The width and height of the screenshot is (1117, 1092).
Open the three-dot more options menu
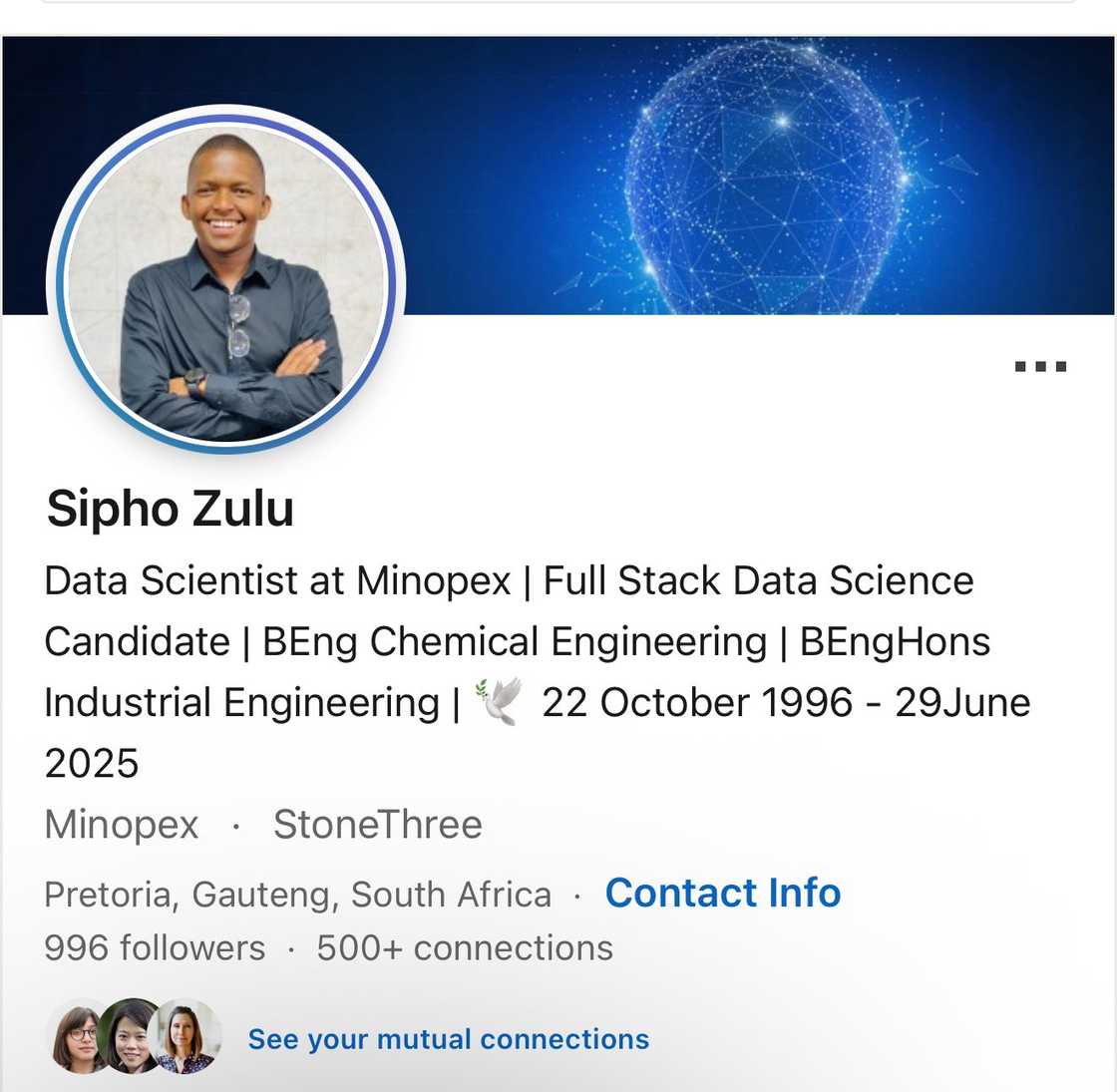coord(1040,367)
